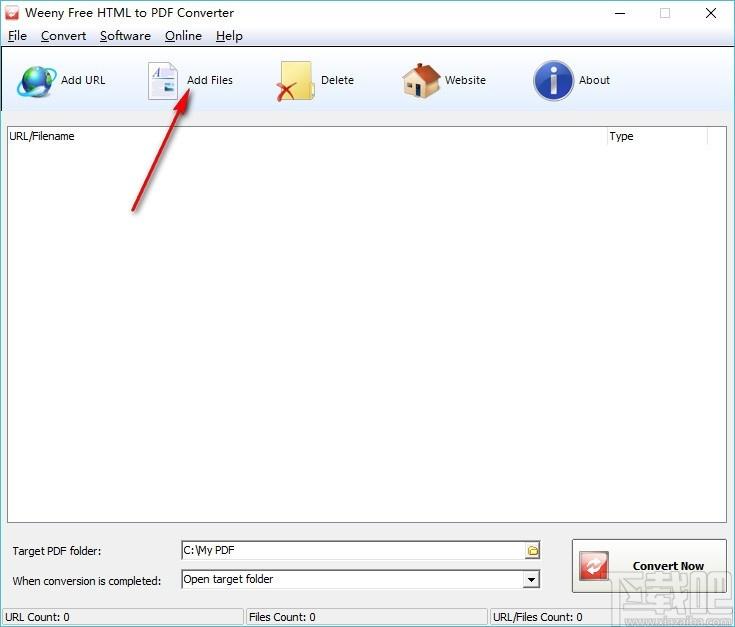Close the converter window
735x627 pixels.
tap(711, 13)
